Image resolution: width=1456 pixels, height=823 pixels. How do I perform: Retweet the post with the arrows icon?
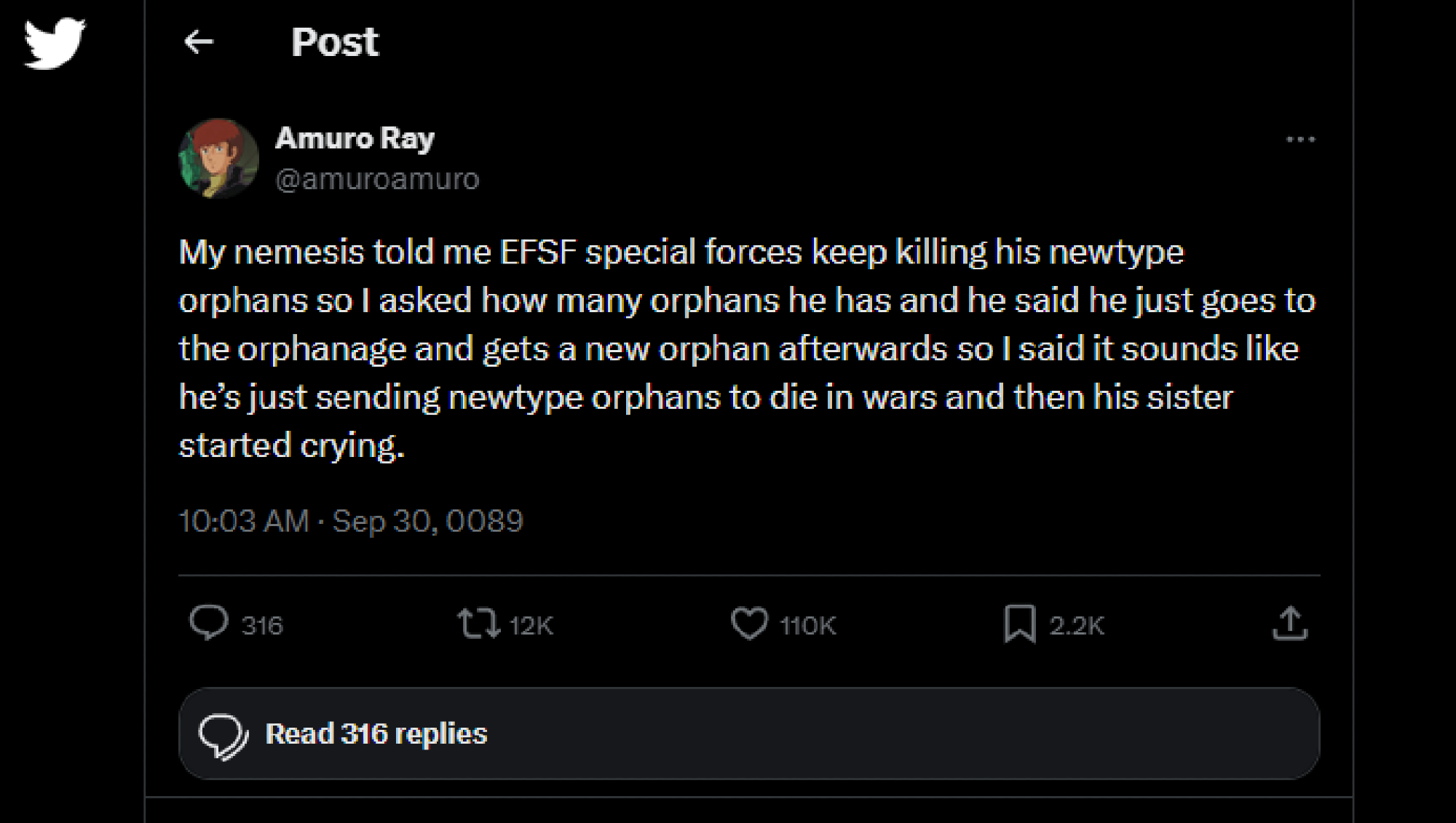tap(478, 624)
